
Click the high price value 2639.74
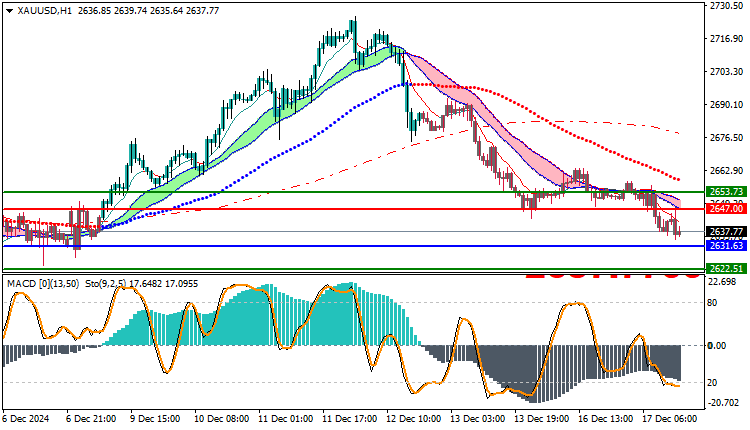tap(130, 11)
